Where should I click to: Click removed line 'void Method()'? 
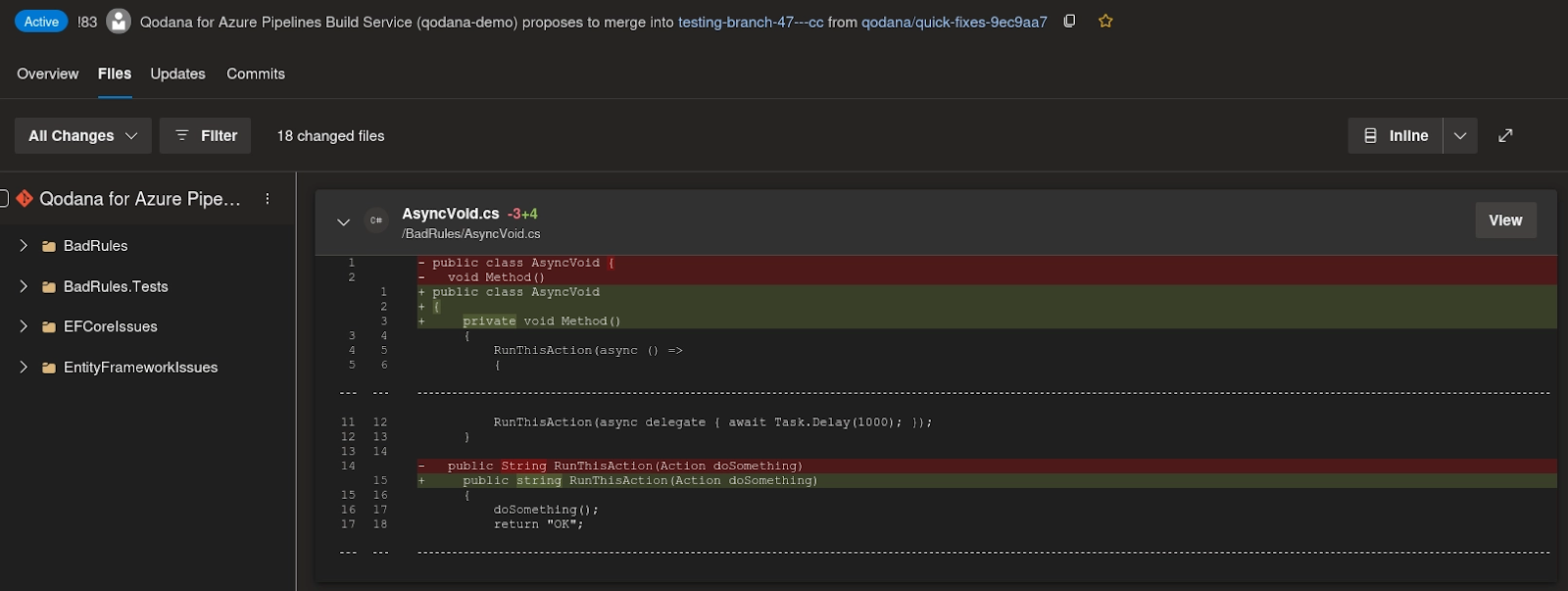pyautogui.click(x=987, y=277)
